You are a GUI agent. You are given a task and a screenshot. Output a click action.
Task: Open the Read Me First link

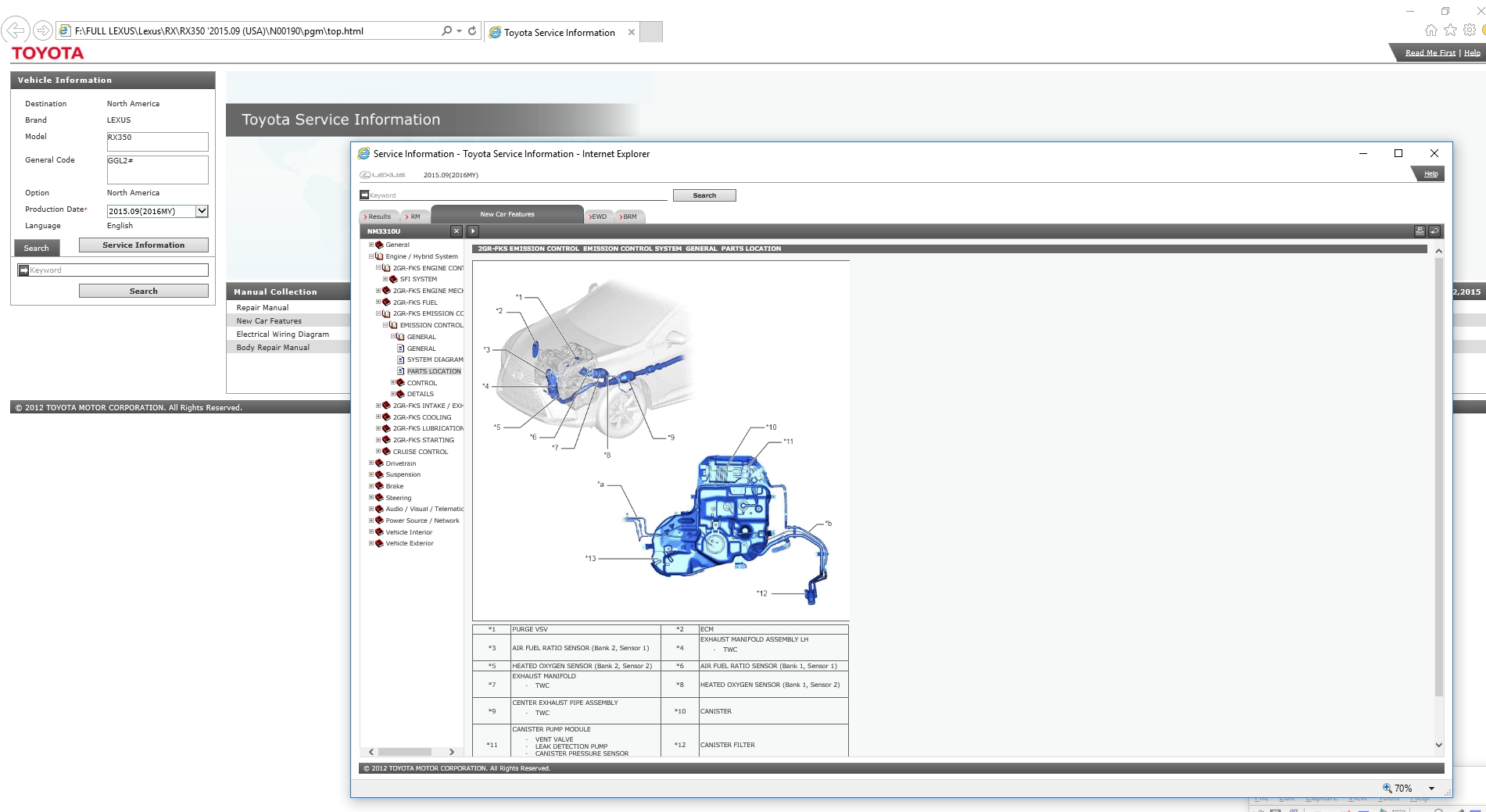(x=1430, y=53)
